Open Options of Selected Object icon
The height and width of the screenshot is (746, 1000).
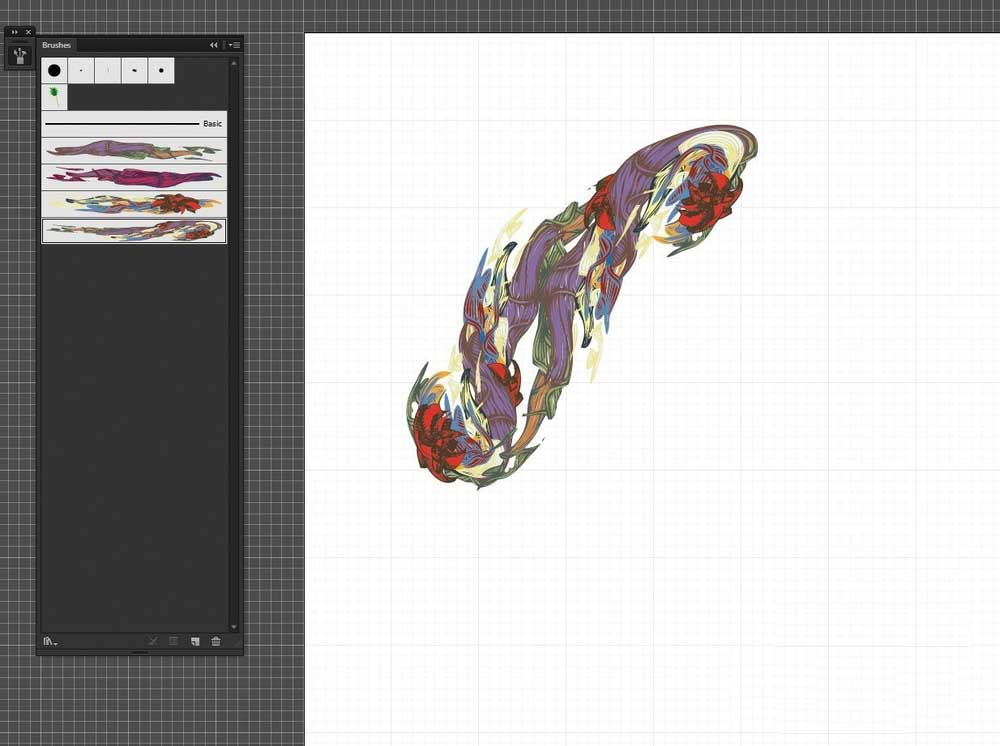pos(173,641)
